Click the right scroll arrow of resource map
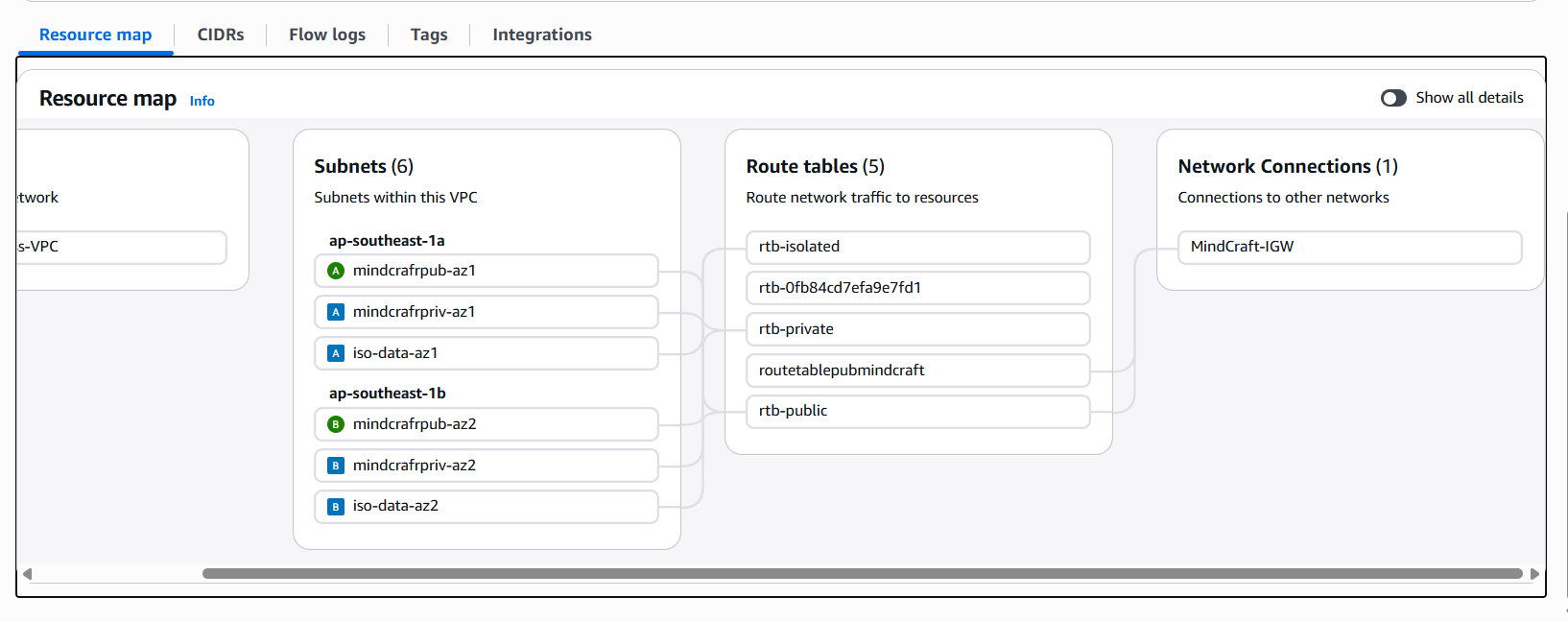 (1534, 574)
